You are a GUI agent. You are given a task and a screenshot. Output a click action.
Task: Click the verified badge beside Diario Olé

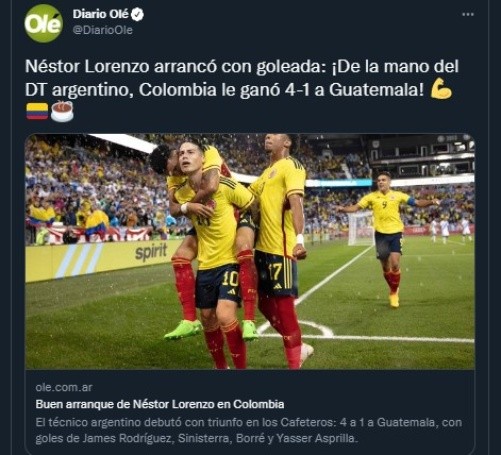point(138,14)
